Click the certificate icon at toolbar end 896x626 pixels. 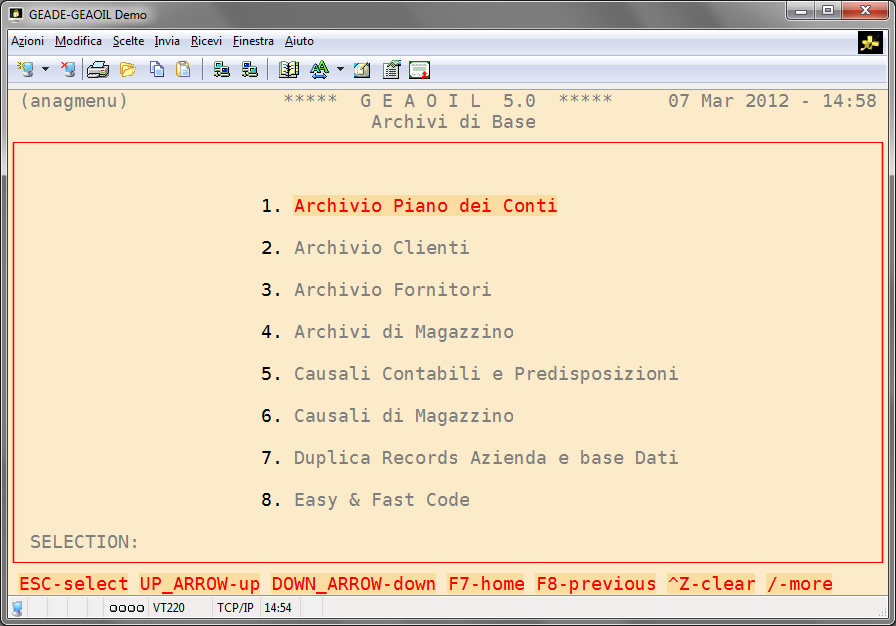420,69
